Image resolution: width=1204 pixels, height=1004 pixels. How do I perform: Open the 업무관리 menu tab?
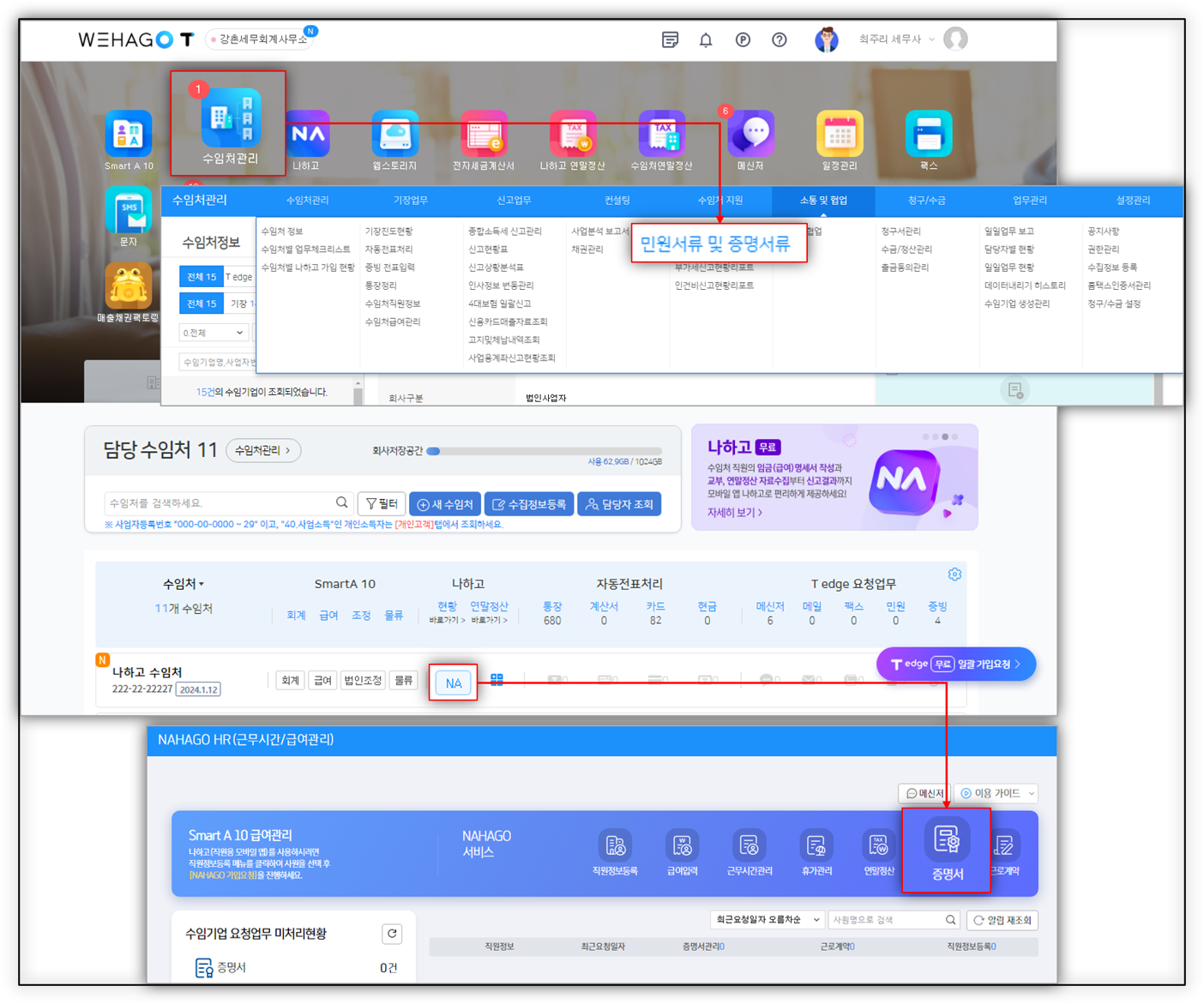[x=1030, y=201]
